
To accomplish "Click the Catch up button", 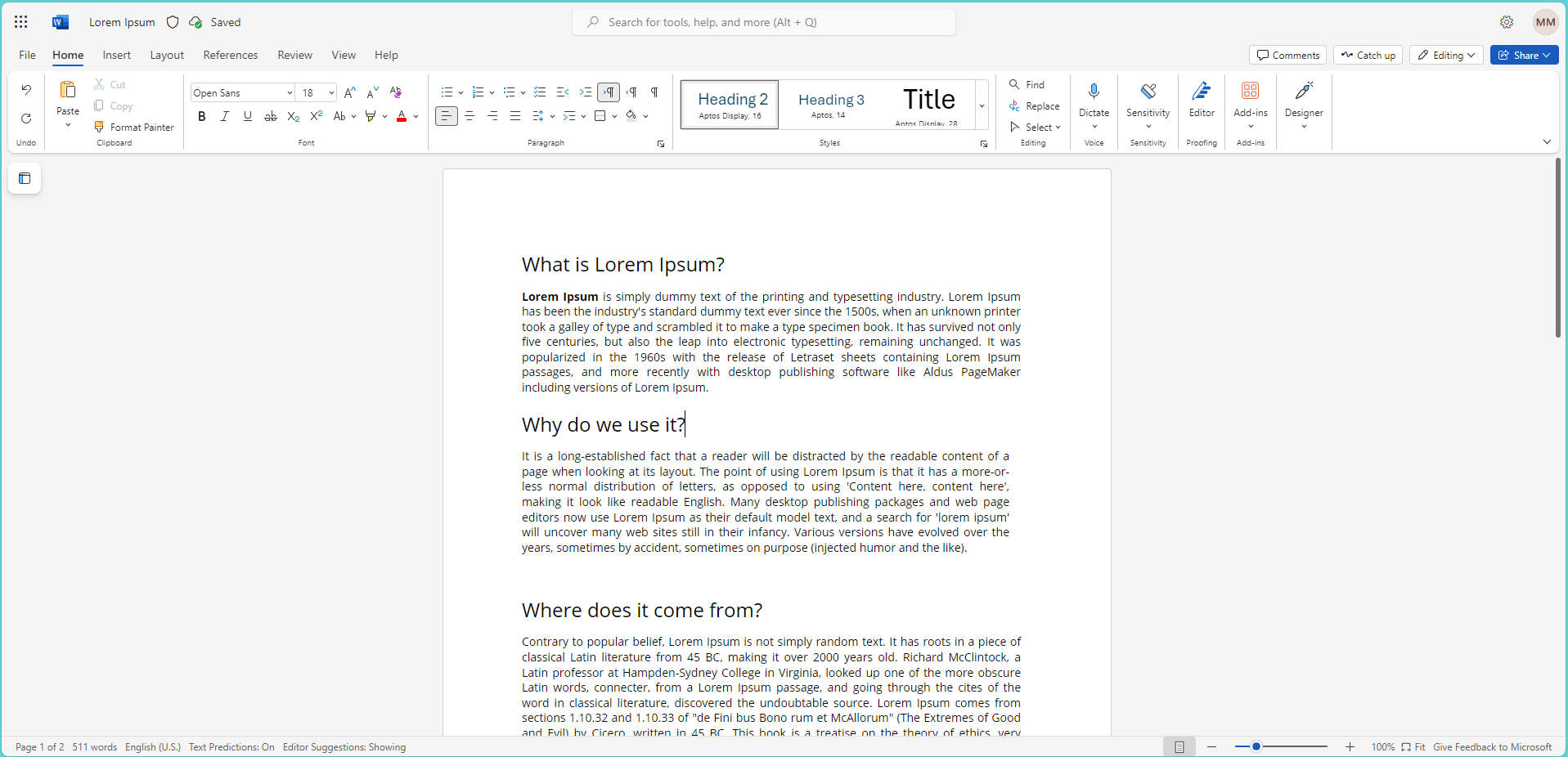I will coord(1368,55).
